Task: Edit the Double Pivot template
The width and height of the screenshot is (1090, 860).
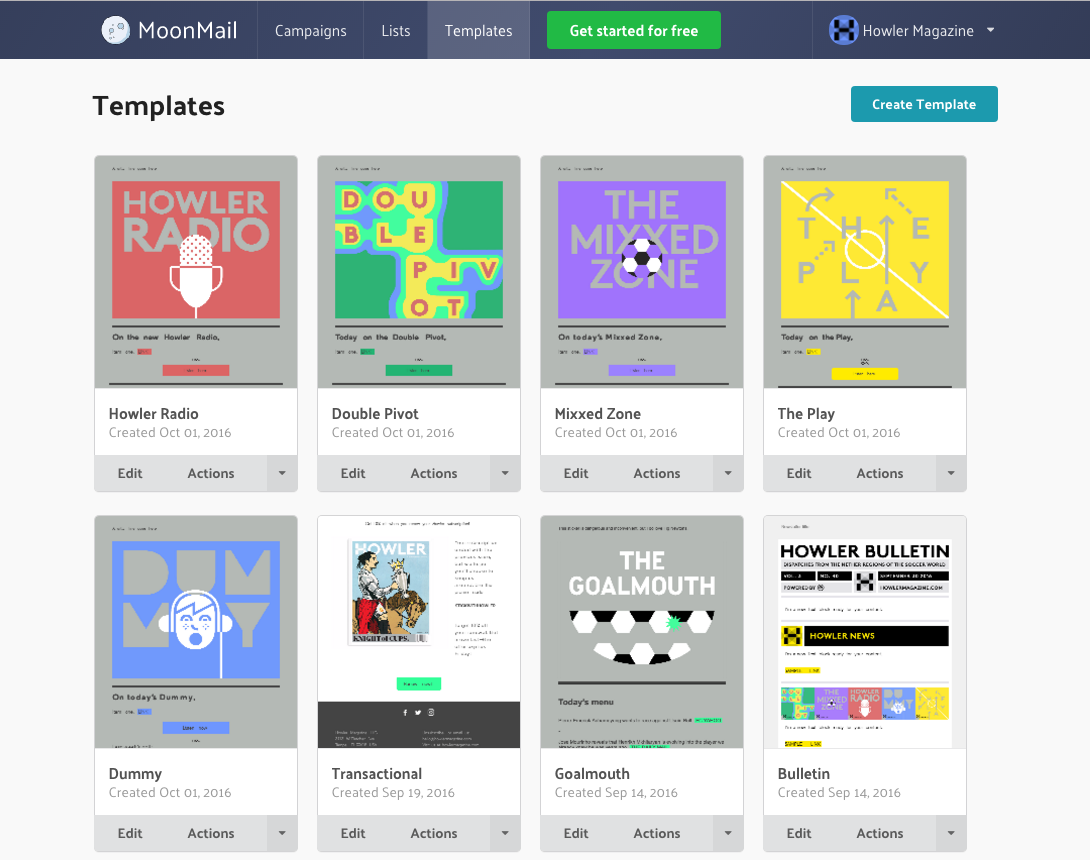Action: point(353,473)
